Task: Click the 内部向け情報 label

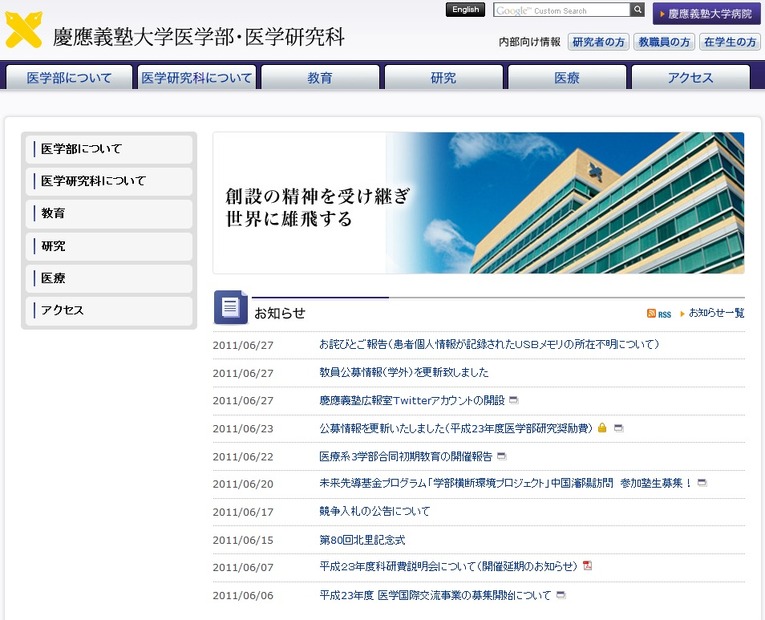Action: click(529, 42)
